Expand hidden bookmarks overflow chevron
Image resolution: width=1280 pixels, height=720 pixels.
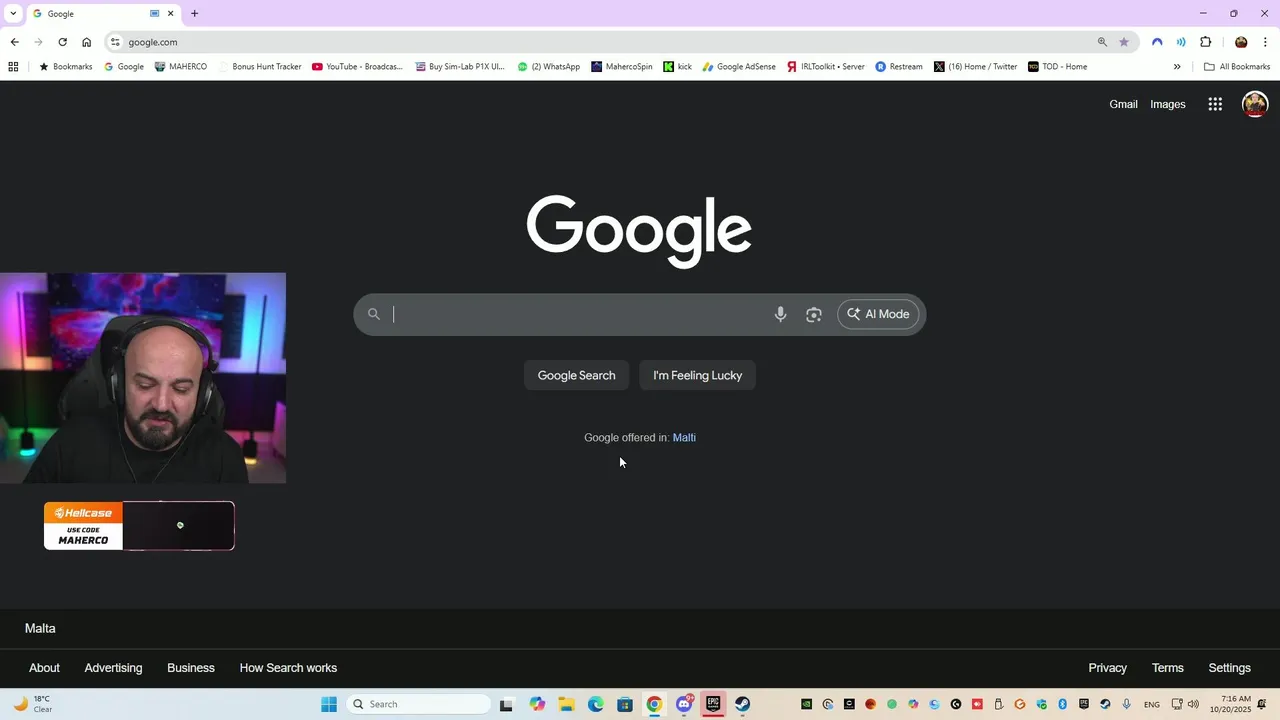tap(1177, 67)
